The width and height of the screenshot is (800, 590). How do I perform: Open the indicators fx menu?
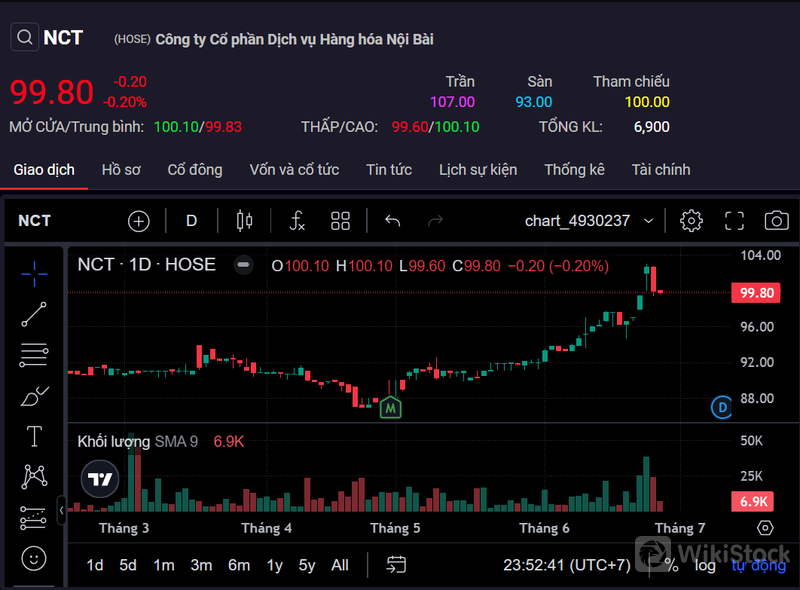click(297, 221)
